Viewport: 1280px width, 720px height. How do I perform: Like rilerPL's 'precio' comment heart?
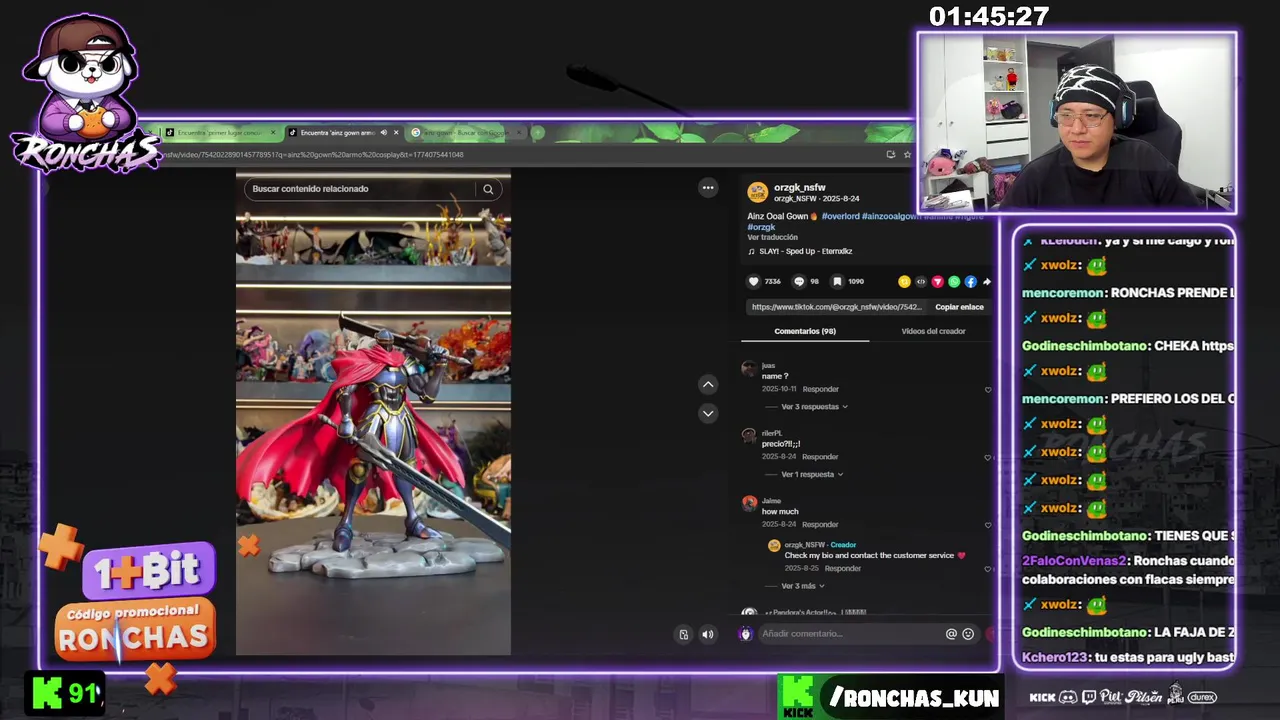click(x=988, y=458)
